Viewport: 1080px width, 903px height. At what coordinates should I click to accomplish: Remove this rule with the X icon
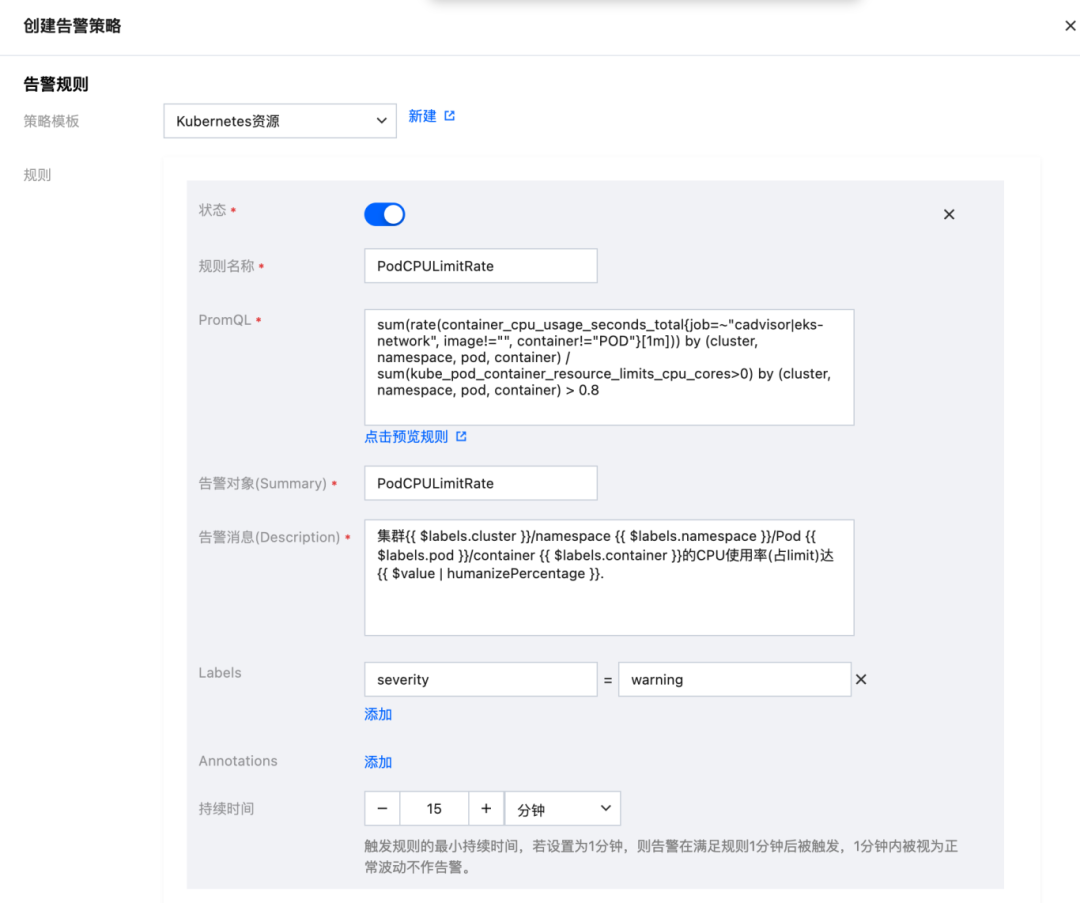pos(949,214)
